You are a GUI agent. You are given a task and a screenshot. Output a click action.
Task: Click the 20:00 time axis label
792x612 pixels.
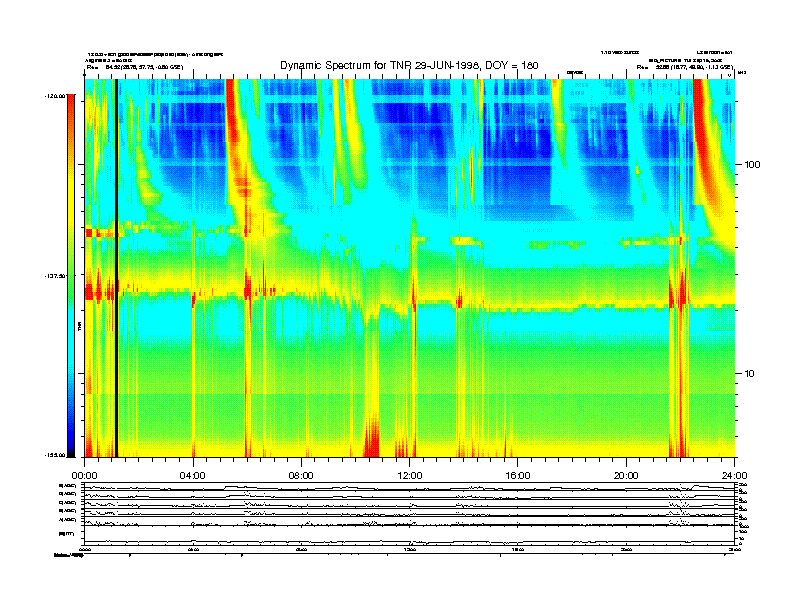point(626,476)
